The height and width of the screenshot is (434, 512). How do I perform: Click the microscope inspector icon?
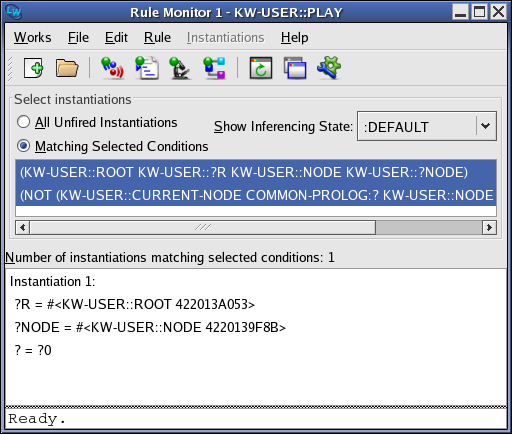point(180,68)
